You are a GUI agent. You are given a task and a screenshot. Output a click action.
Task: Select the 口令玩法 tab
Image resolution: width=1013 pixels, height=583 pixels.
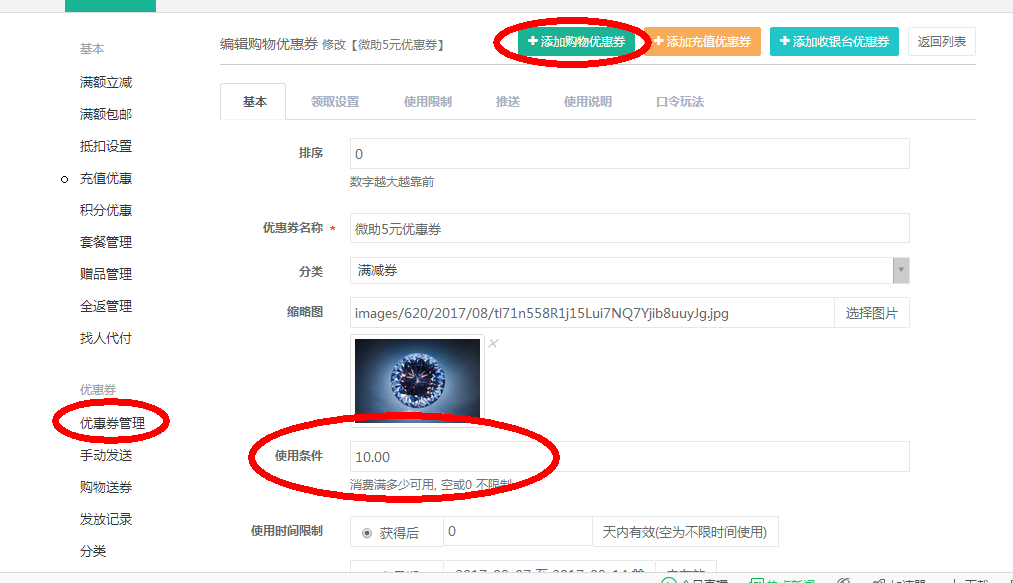pos(679,102)
